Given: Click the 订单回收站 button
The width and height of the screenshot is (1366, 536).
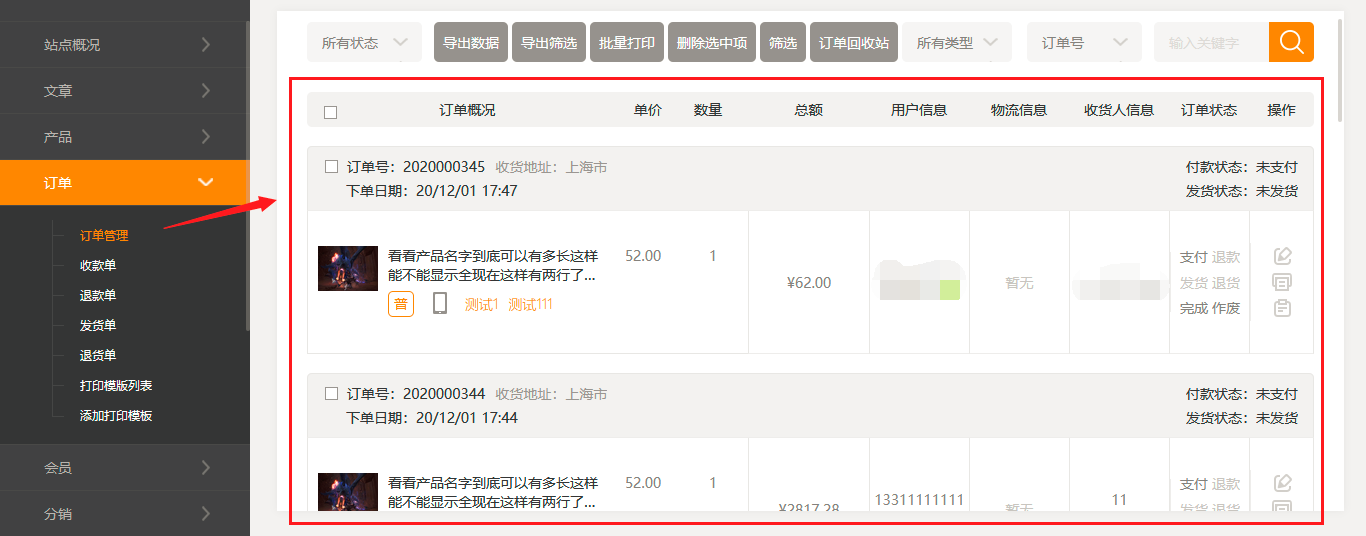Looking at the screenshot, I should [853, 43].
